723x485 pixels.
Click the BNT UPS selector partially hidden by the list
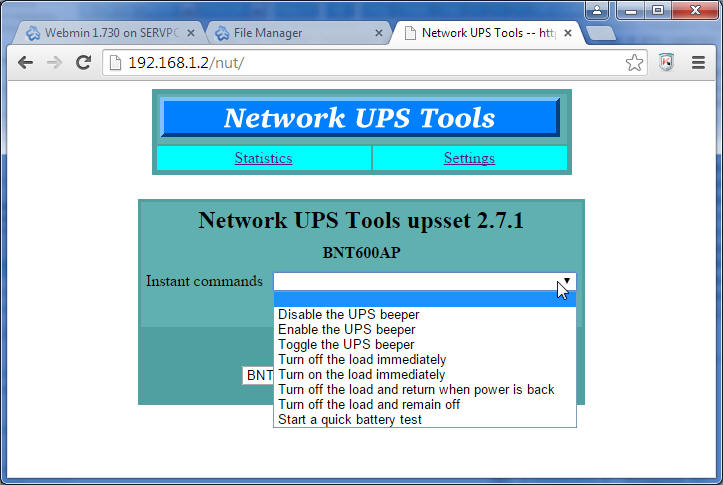point(258,375)
